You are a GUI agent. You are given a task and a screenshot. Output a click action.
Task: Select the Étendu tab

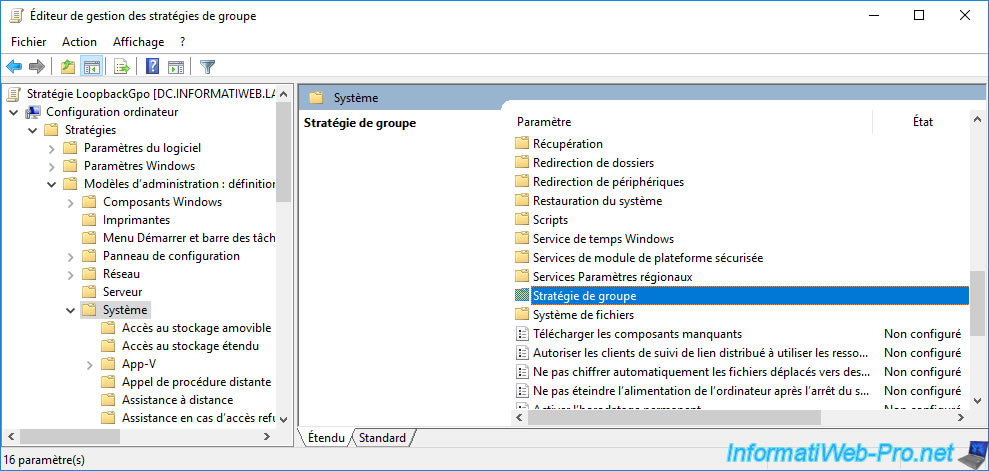pos(326,438)
